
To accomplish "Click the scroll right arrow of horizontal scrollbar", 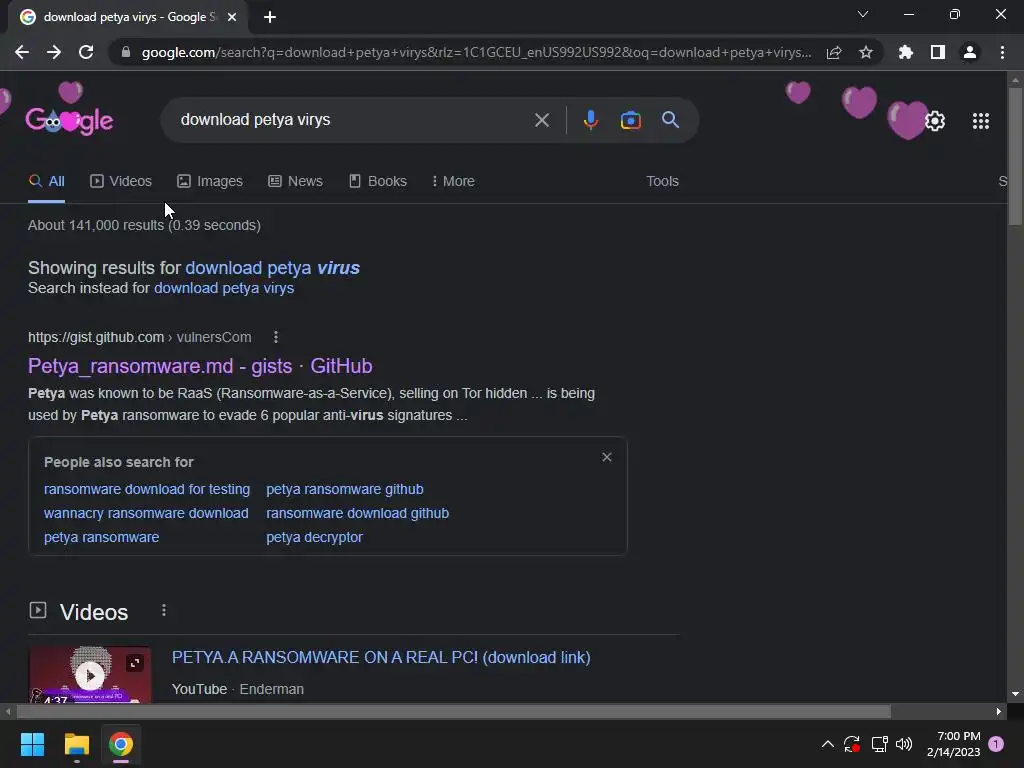I will tap(999, 711).
